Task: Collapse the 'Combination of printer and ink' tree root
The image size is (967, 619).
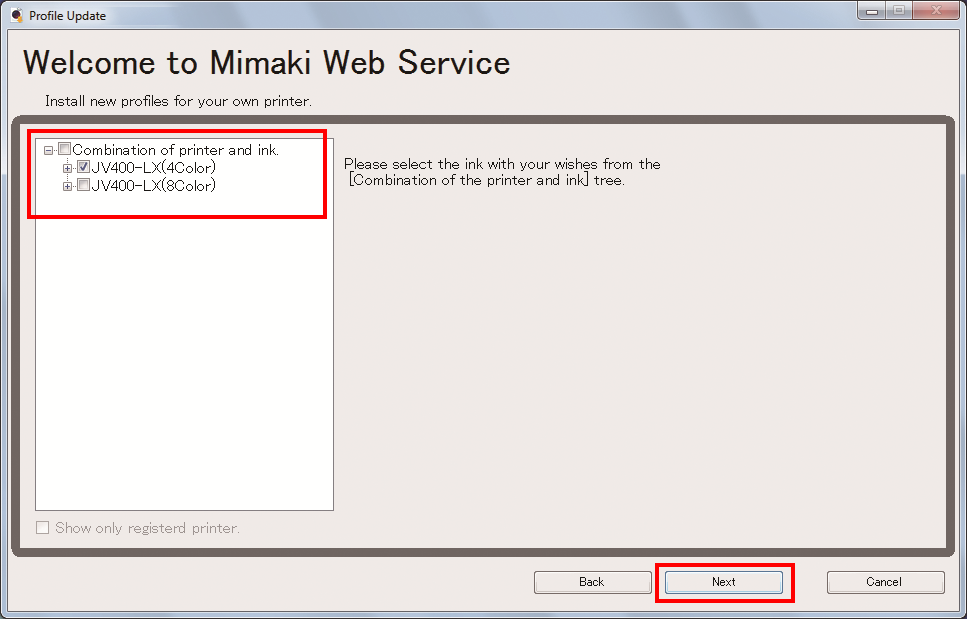Action: point(48,150)
